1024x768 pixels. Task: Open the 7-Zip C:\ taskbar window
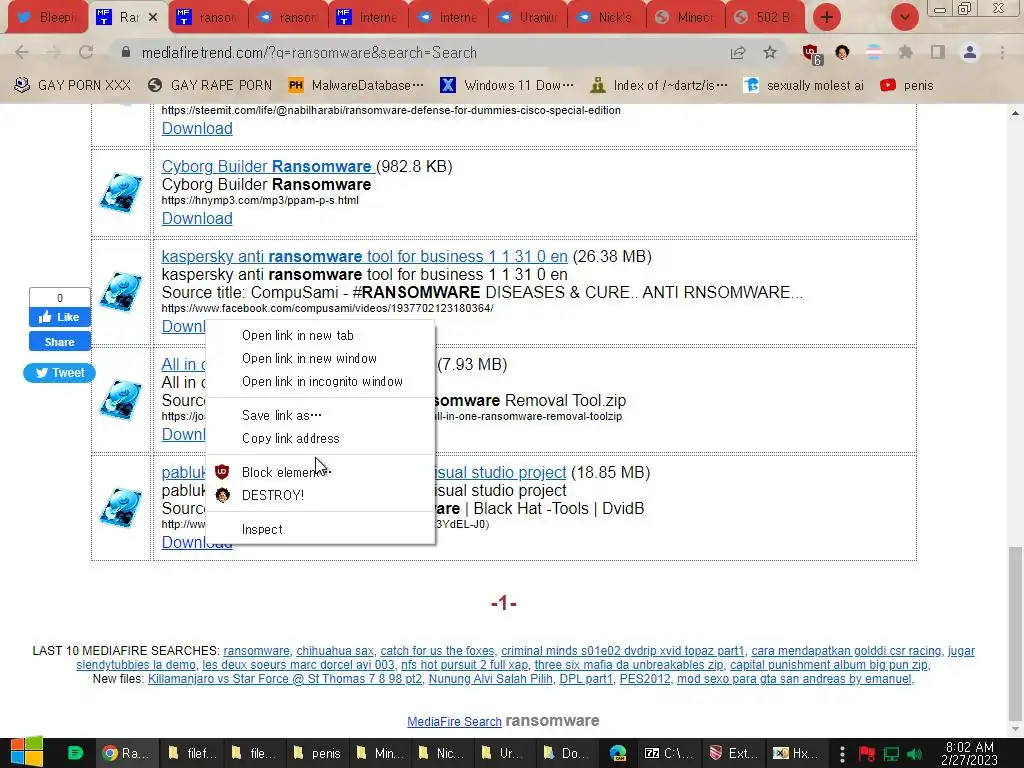(x=668, y=753)
